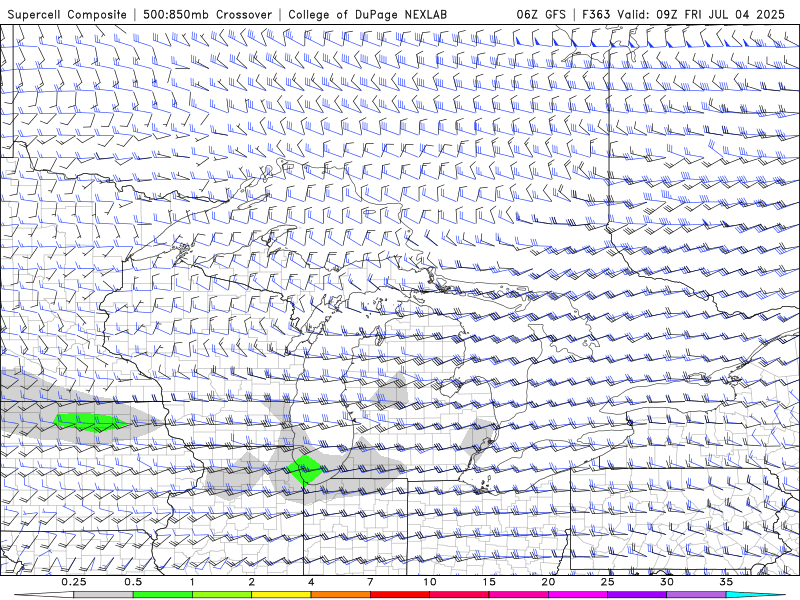
Task: Click the "0.5" legend value
Action: (x=133, y=582)
